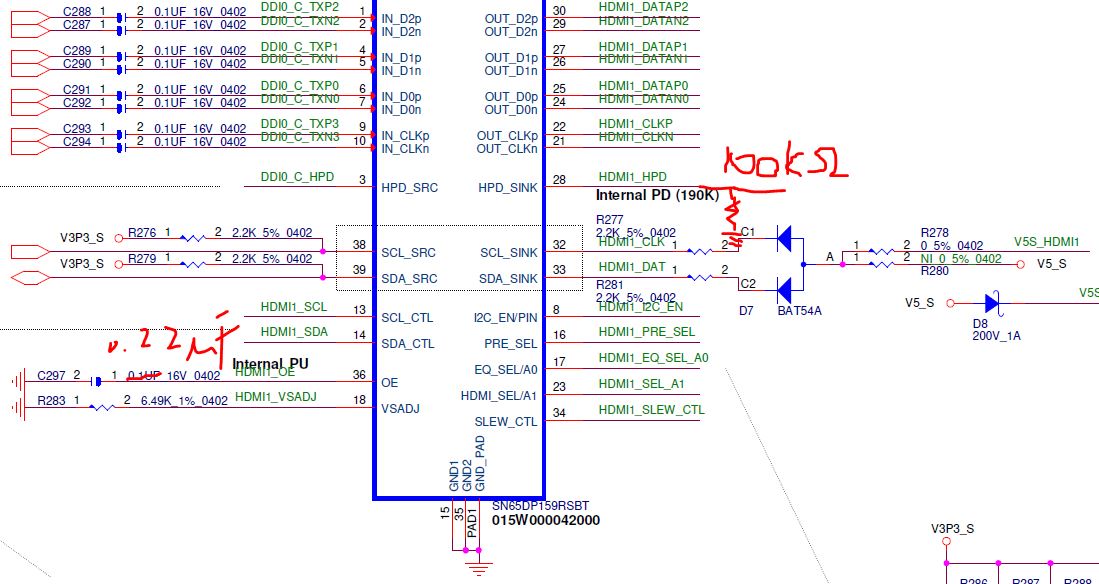
Task: Select the HPD_SINK pin name
Action: [x=507, y=188]
